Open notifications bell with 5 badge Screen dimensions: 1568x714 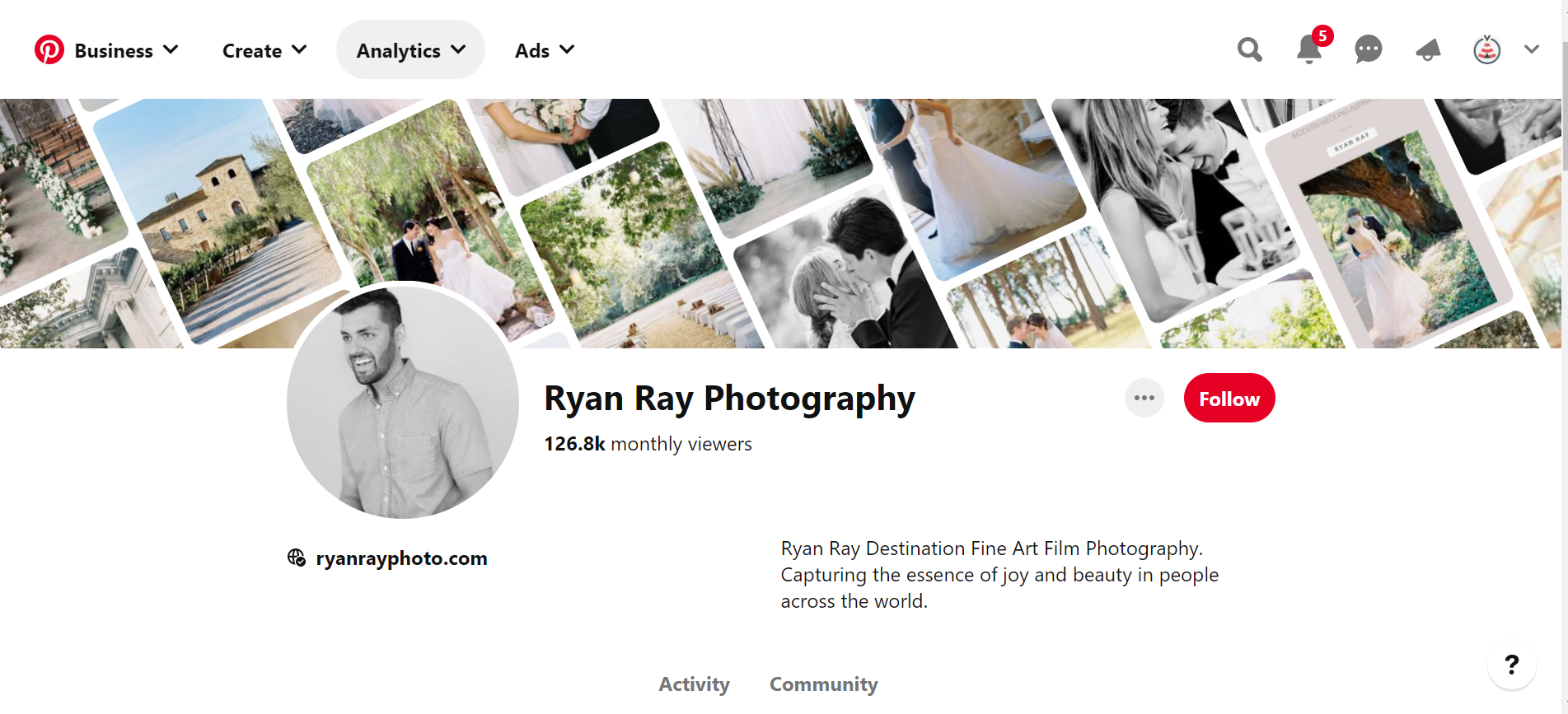pyautogui.click(x=1308, y=50)
